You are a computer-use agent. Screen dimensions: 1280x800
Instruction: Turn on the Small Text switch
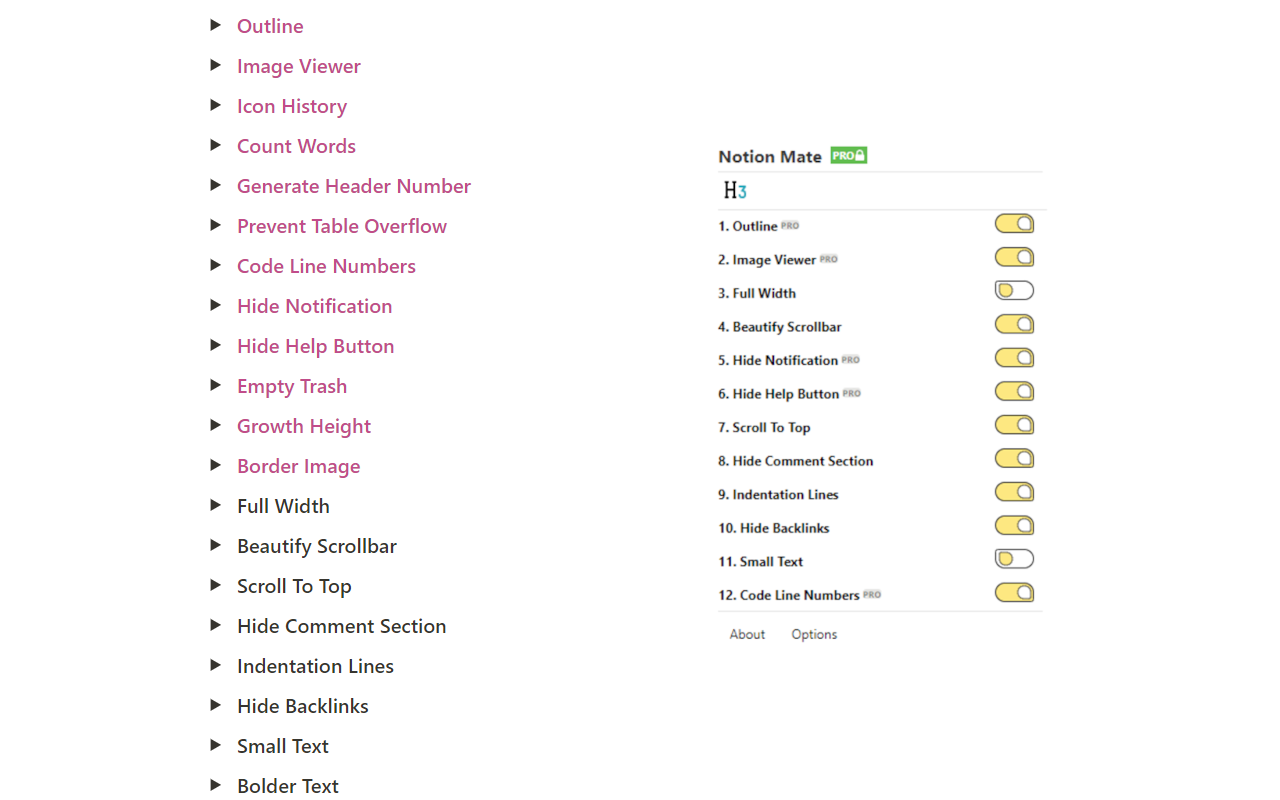[1014, 559]
